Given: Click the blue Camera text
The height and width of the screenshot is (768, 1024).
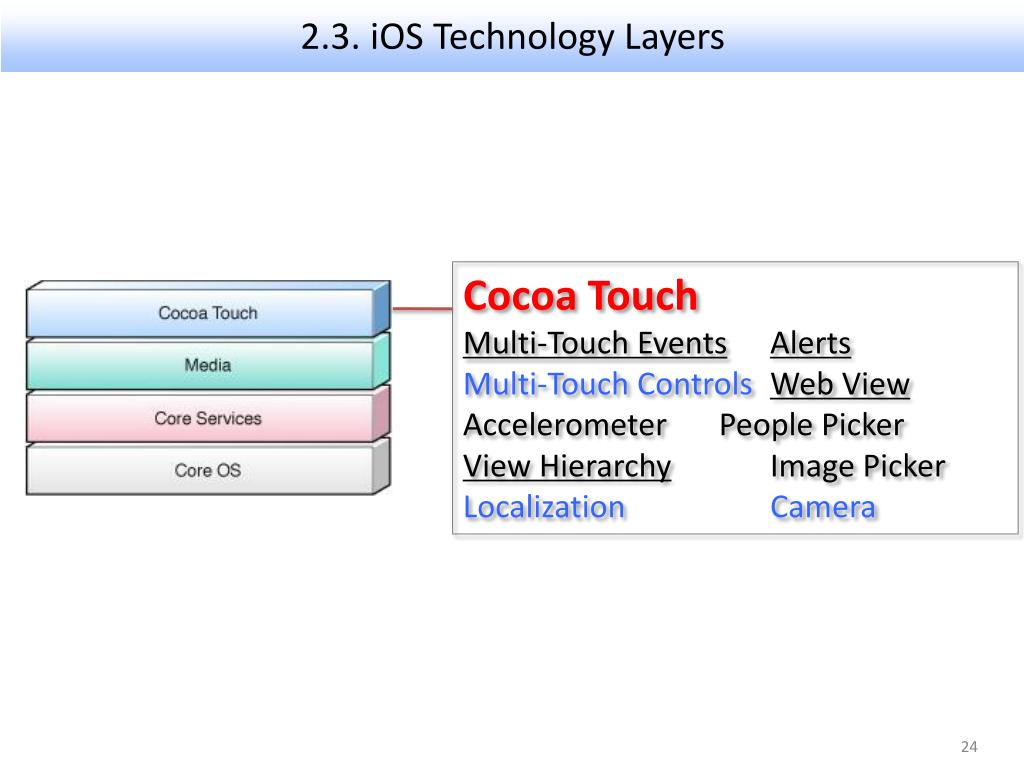Looking at the screenshot, I should click(x=823, y=507).
